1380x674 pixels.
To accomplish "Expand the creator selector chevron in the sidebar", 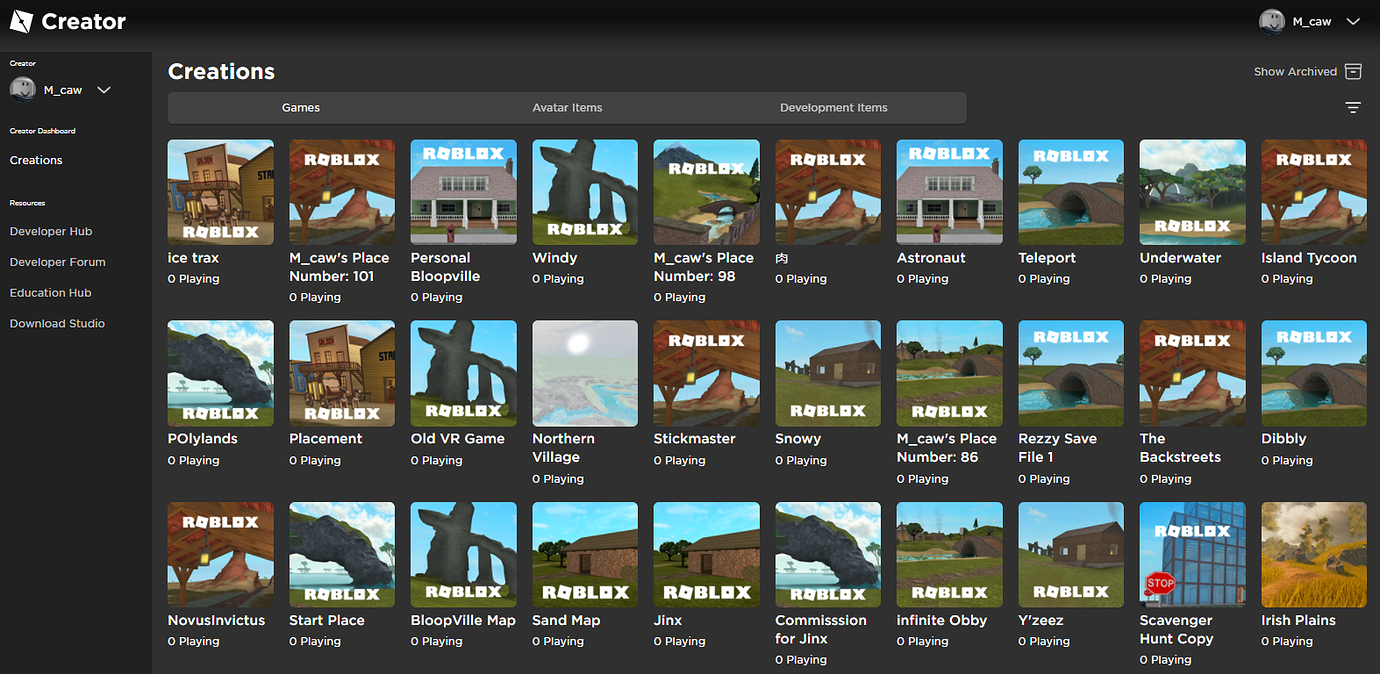I will [x=103, y=89].
